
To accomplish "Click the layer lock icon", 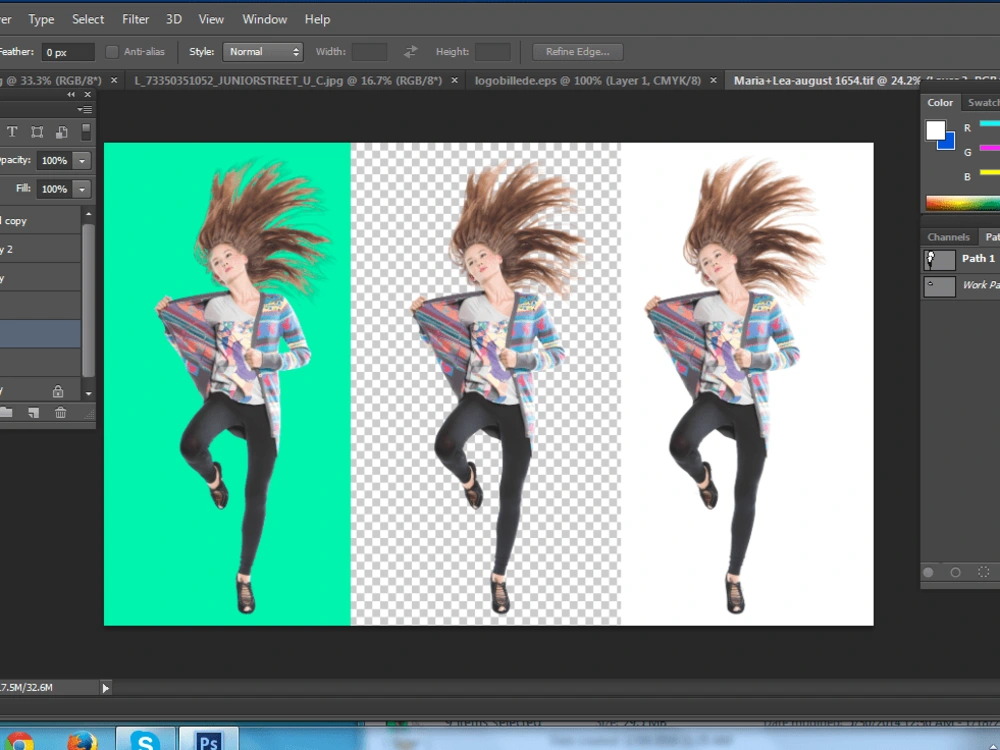I will [58, 390].
